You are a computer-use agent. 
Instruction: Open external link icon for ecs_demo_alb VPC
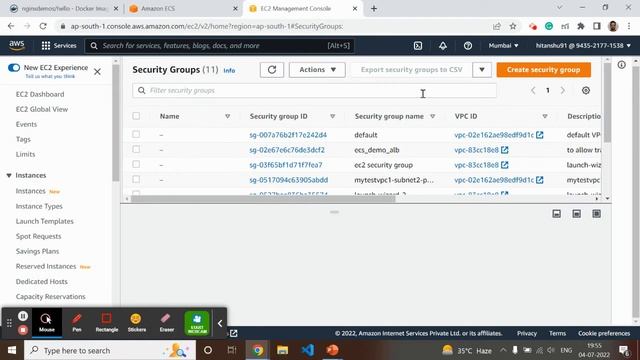pyautogui.click(x=504, y=150)
